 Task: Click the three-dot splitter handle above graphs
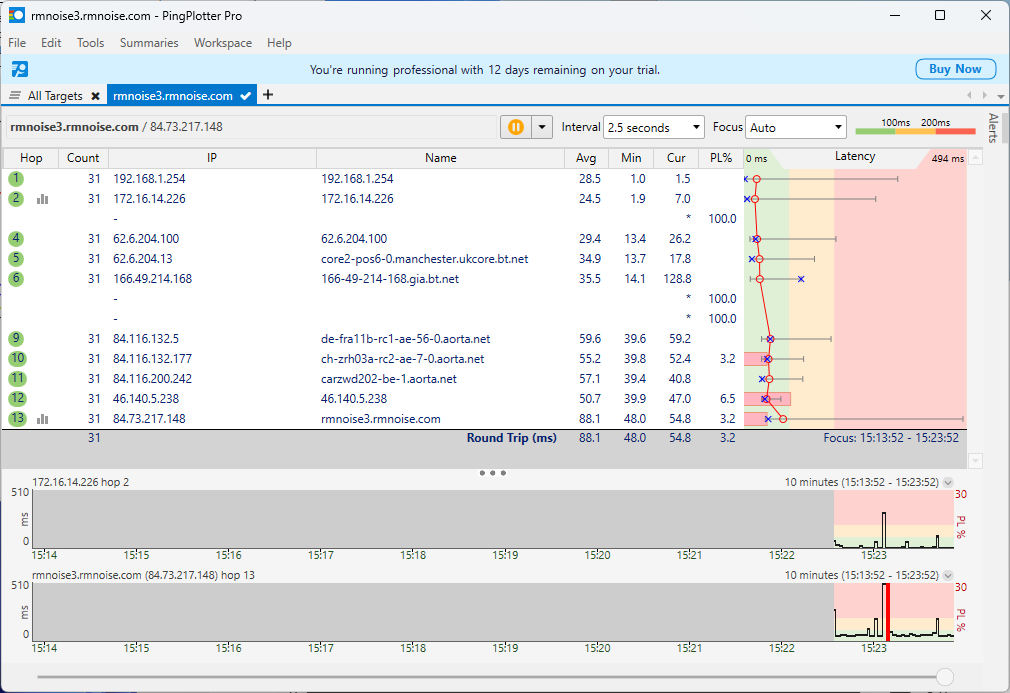(493, 473)
